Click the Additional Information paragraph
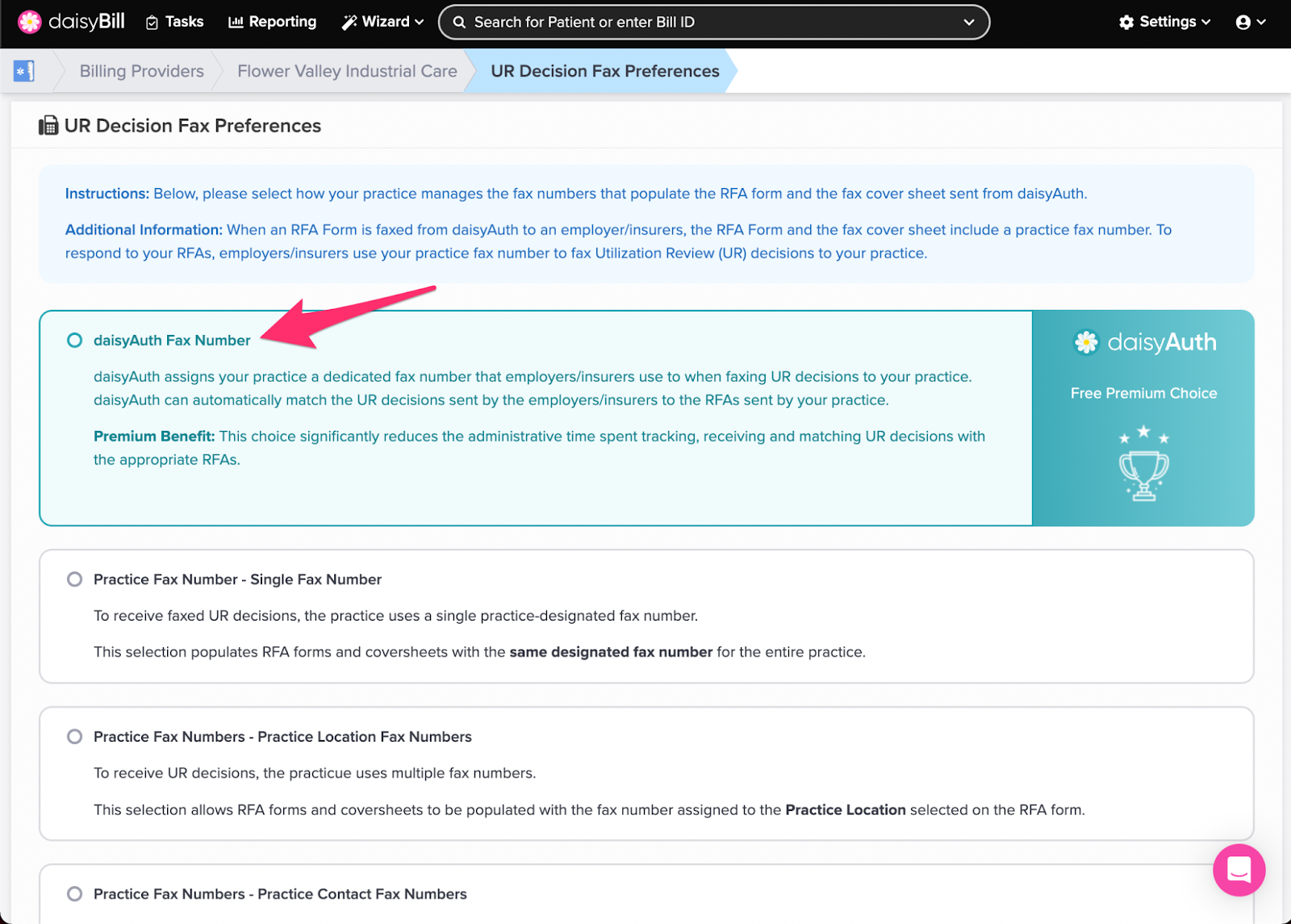This screenshot has height=924, width=1291. 618,241
